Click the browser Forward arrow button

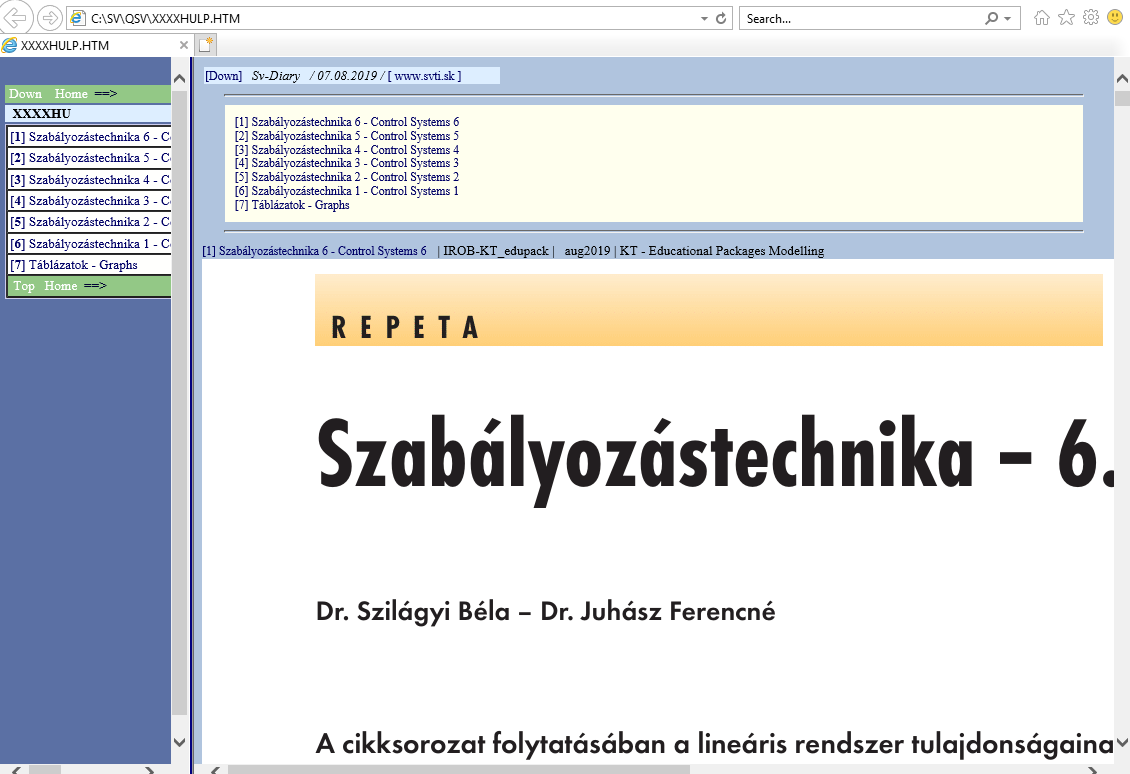[49, 18]
